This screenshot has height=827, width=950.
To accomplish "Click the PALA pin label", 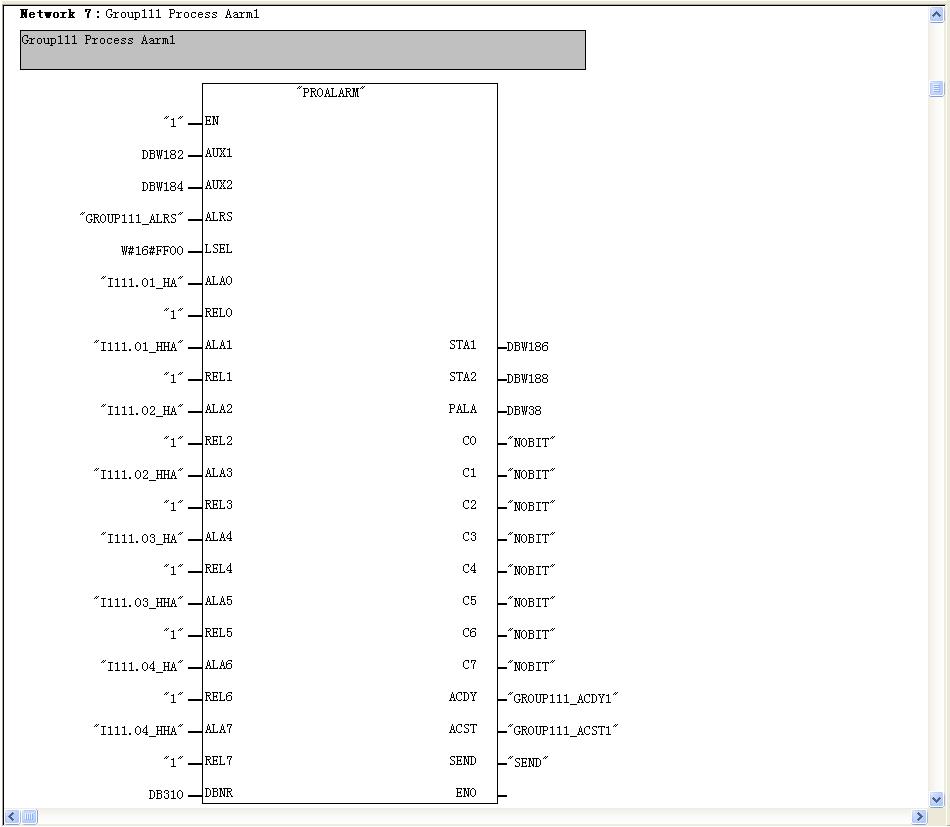I will (463, 409).
